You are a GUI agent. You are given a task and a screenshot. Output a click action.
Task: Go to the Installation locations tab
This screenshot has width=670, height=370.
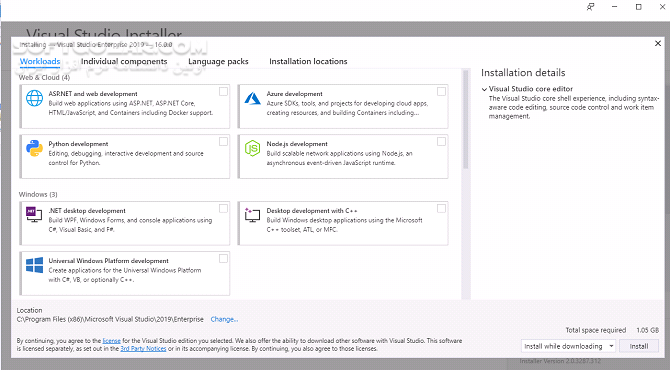[x=308, y=62]
